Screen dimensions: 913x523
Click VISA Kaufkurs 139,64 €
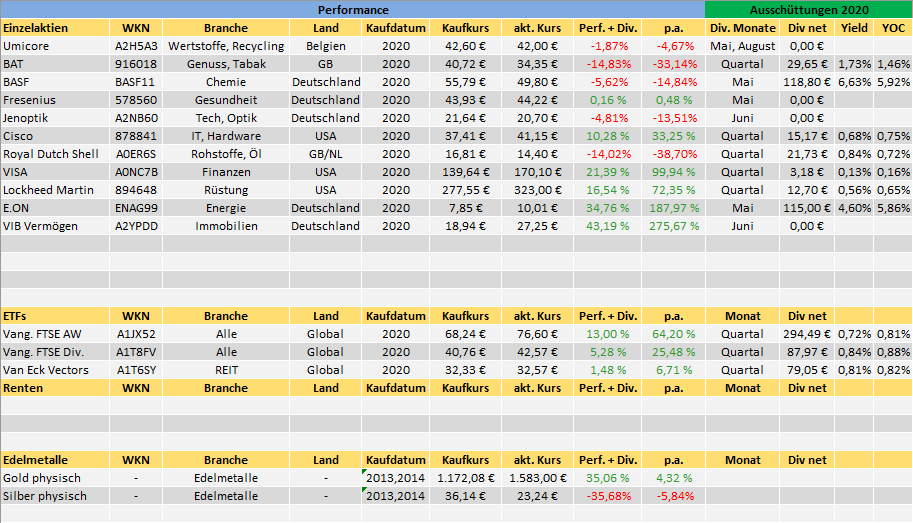tap(465, 172)
